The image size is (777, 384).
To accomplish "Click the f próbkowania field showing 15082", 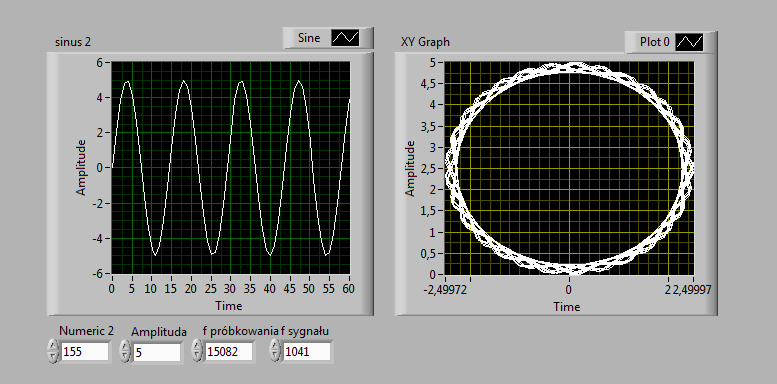I will (x=228, y=352).
